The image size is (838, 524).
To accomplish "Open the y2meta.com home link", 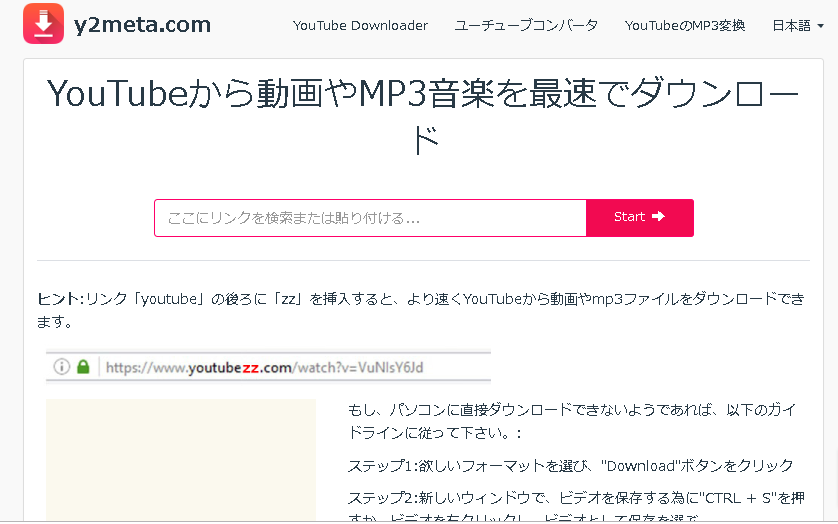I will click(142, 25).
